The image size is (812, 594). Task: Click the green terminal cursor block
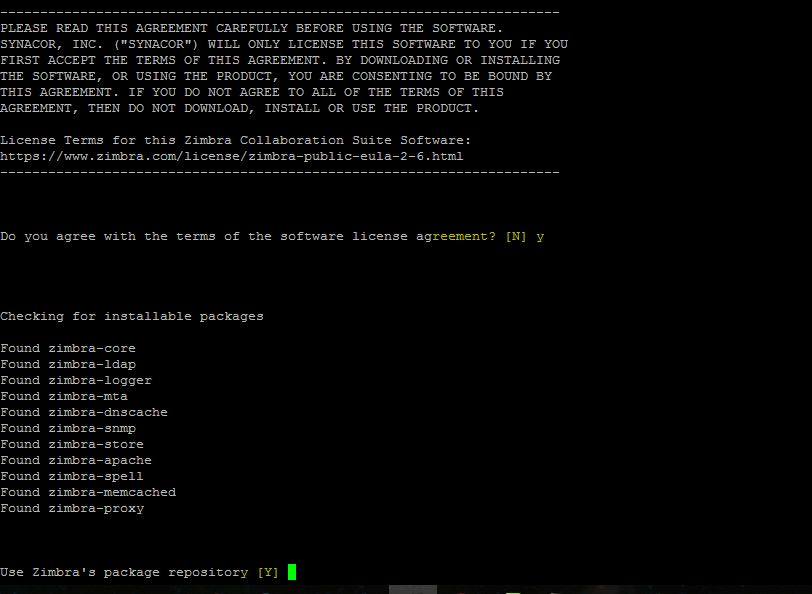292,572
